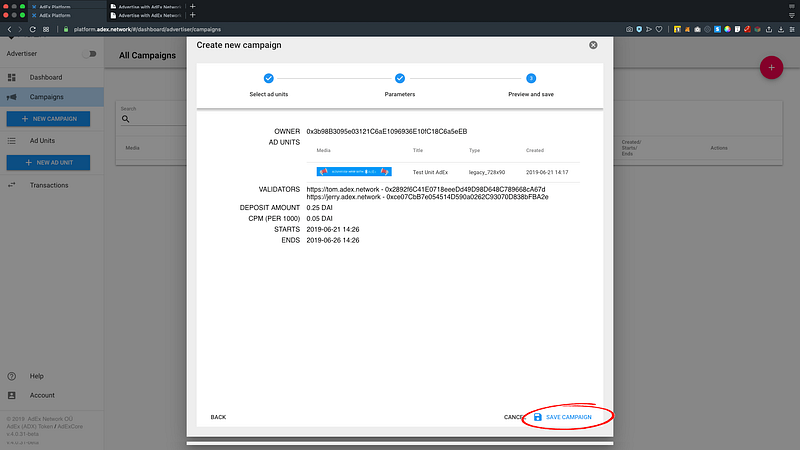800x450 pixels.
Task: Click the NEW AD UNIT button
Action: pos(48,163)
